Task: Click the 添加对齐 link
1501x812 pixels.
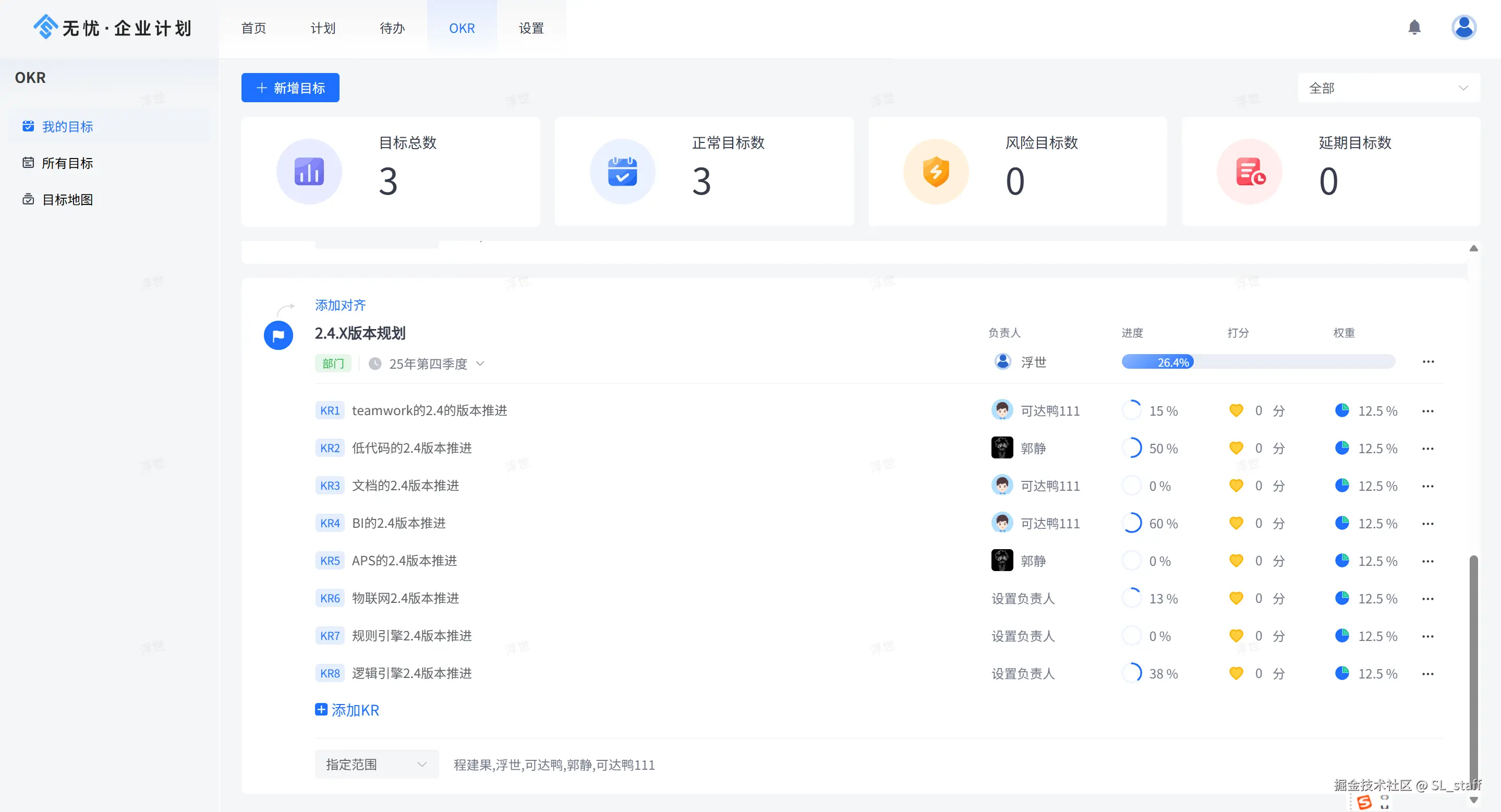Action: pos(340,305)
